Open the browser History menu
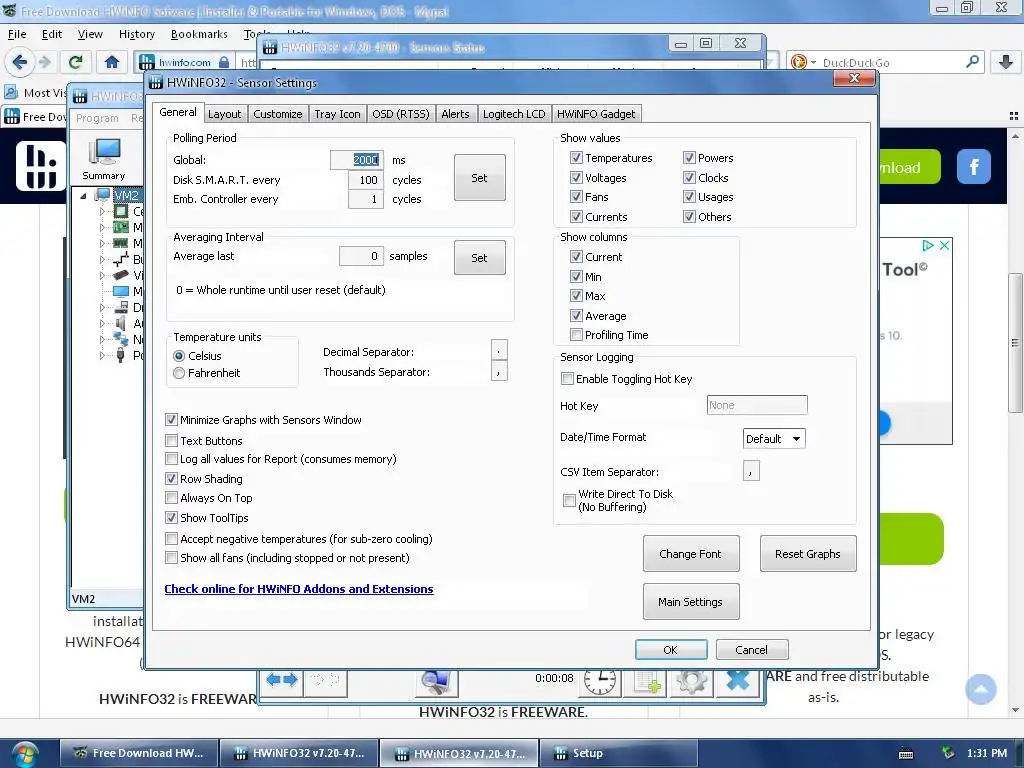The height and width of the screenshot is (768, 1024). (x=136, y=34)
